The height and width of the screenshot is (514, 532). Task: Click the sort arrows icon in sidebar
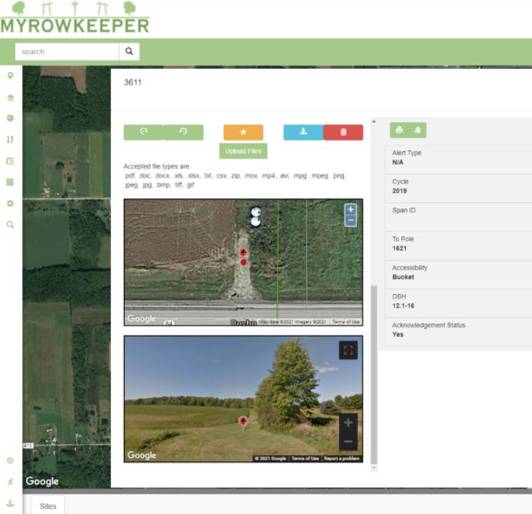[10, 139]
